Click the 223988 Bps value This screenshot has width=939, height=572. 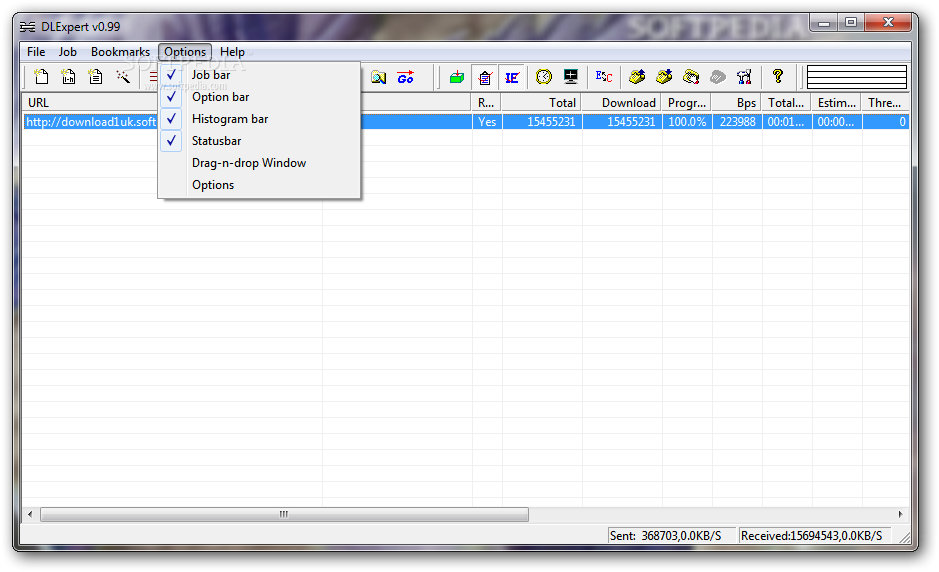[x=737, y=122]
